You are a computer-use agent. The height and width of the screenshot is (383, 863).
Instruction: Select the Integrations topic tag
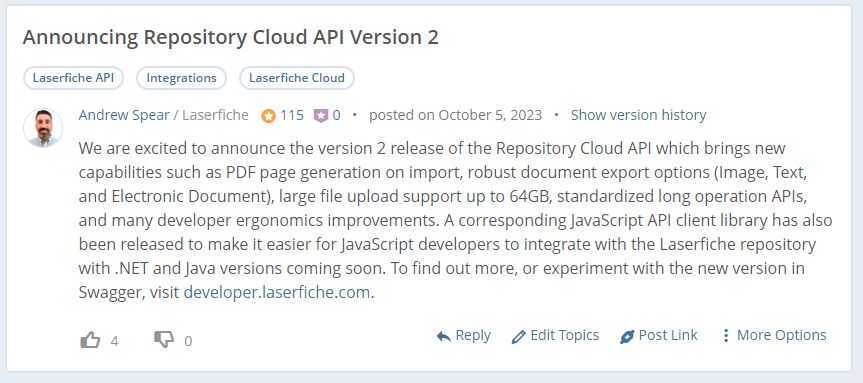click(x=182, y=78)
